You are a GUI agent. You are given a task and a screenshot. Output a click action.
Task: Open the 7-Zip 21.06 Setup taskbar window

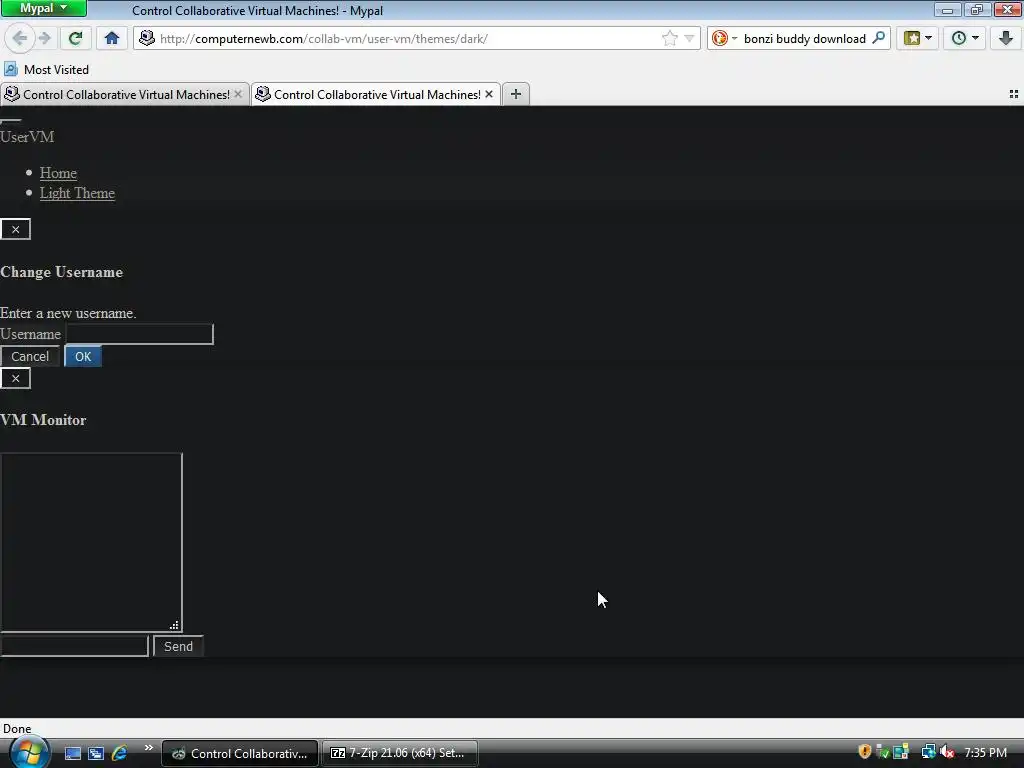(x=400, y=754)
